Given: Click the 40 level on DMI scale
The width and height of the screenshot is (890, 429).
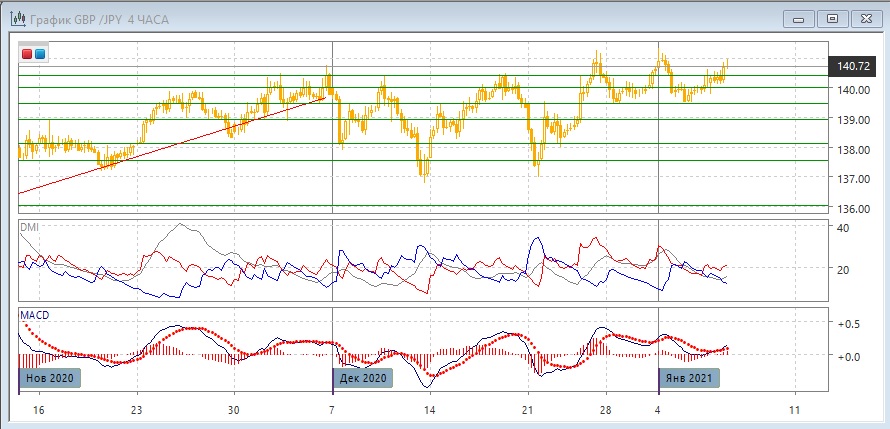Looking at the screenshot, I should point(843,228).
